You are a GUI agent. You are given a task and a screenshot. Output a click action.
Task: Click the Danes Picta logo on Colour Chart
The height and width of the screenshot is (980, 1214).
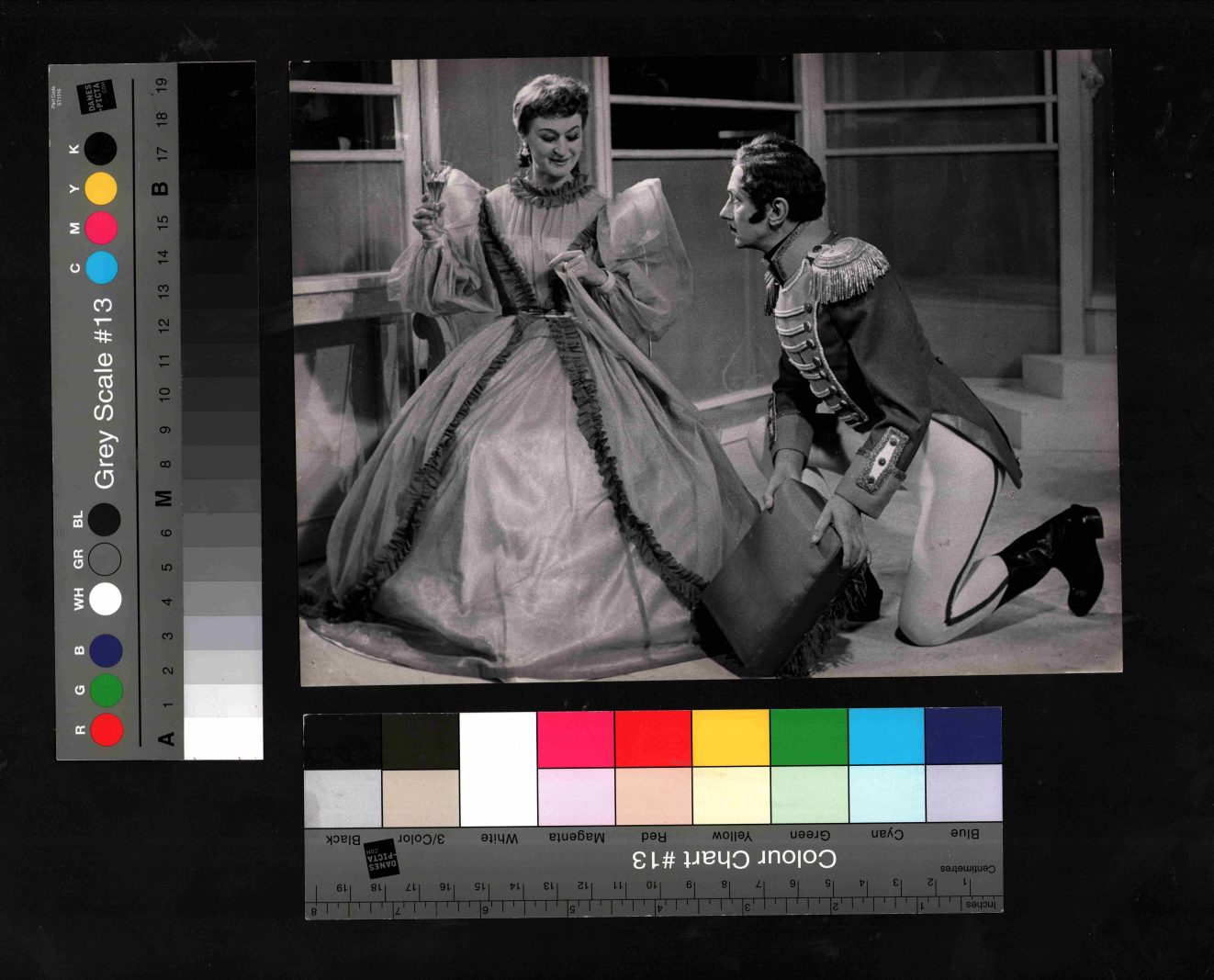point(381,859)
